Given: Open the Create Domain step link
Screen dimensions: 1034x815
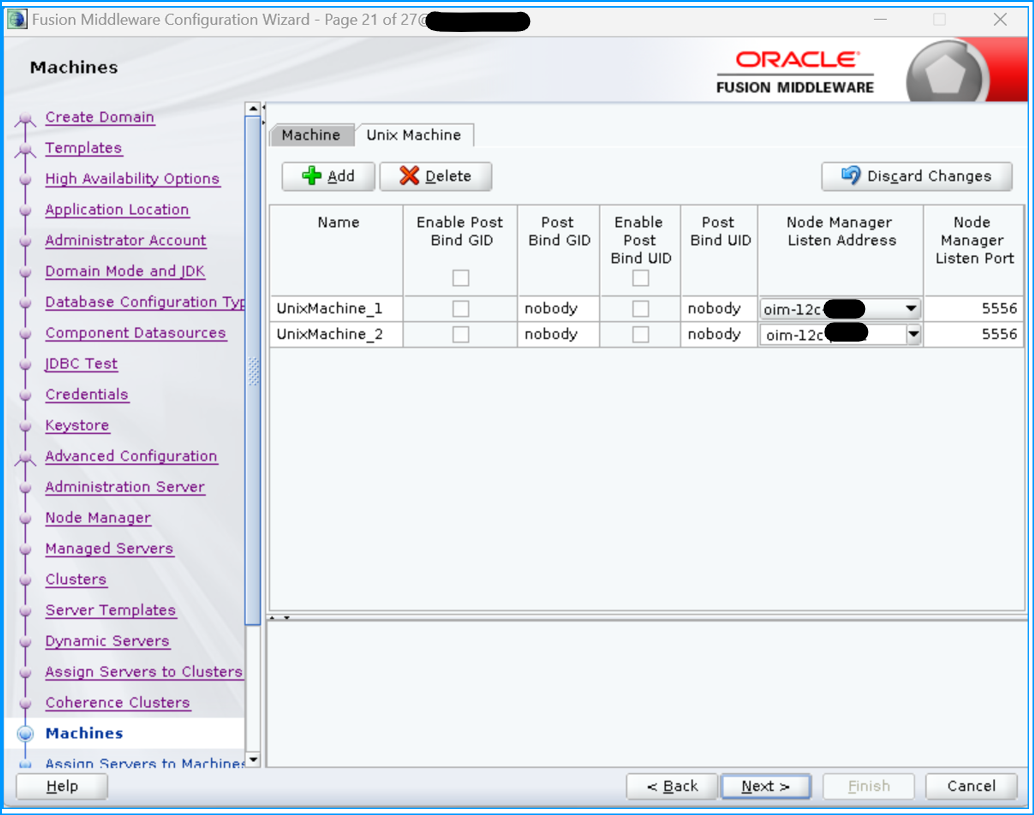Looking at the screenshot, I should (100, 117).
